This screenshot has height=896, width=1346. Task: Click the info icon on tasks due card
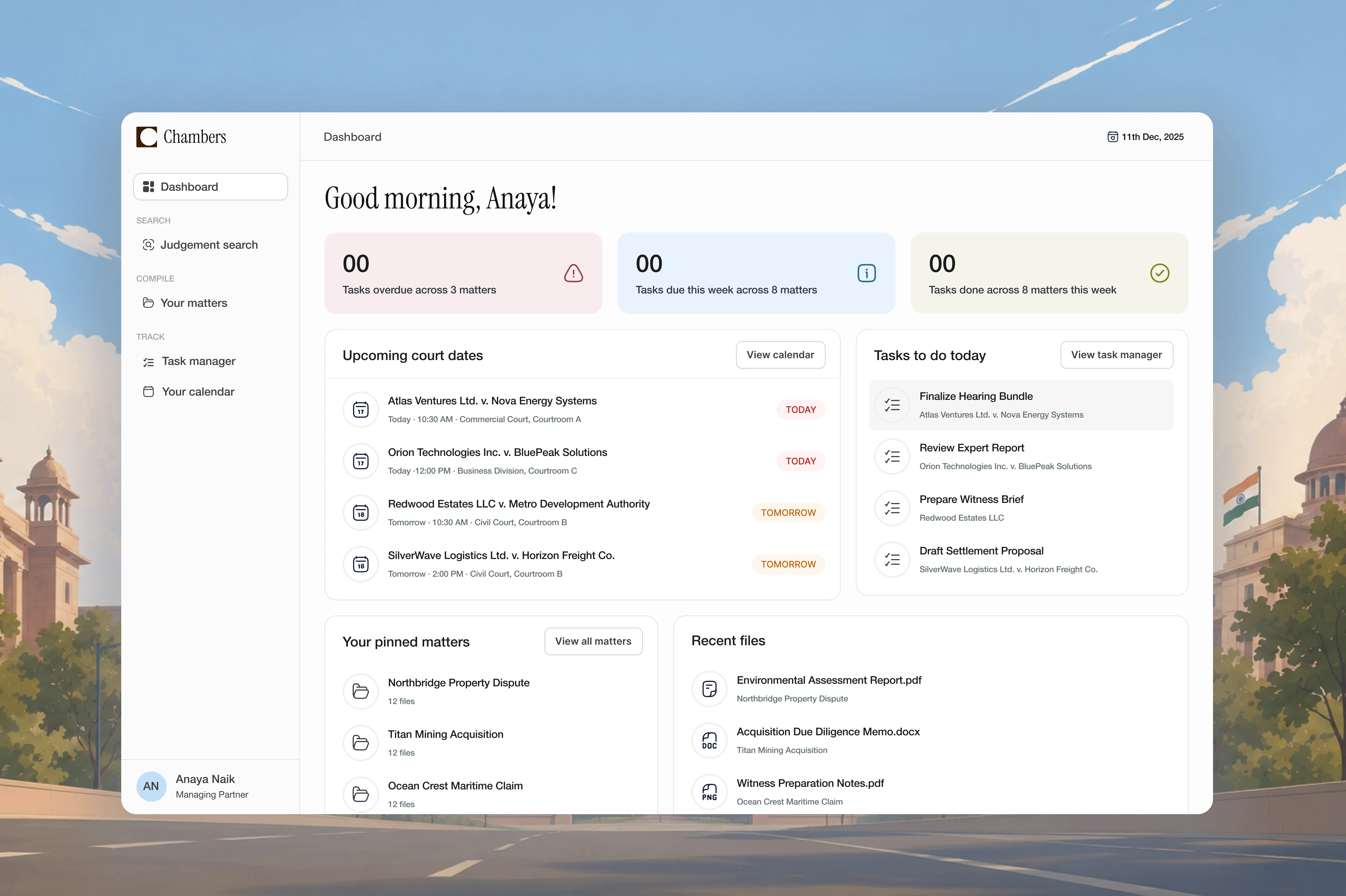pos(866,273)
